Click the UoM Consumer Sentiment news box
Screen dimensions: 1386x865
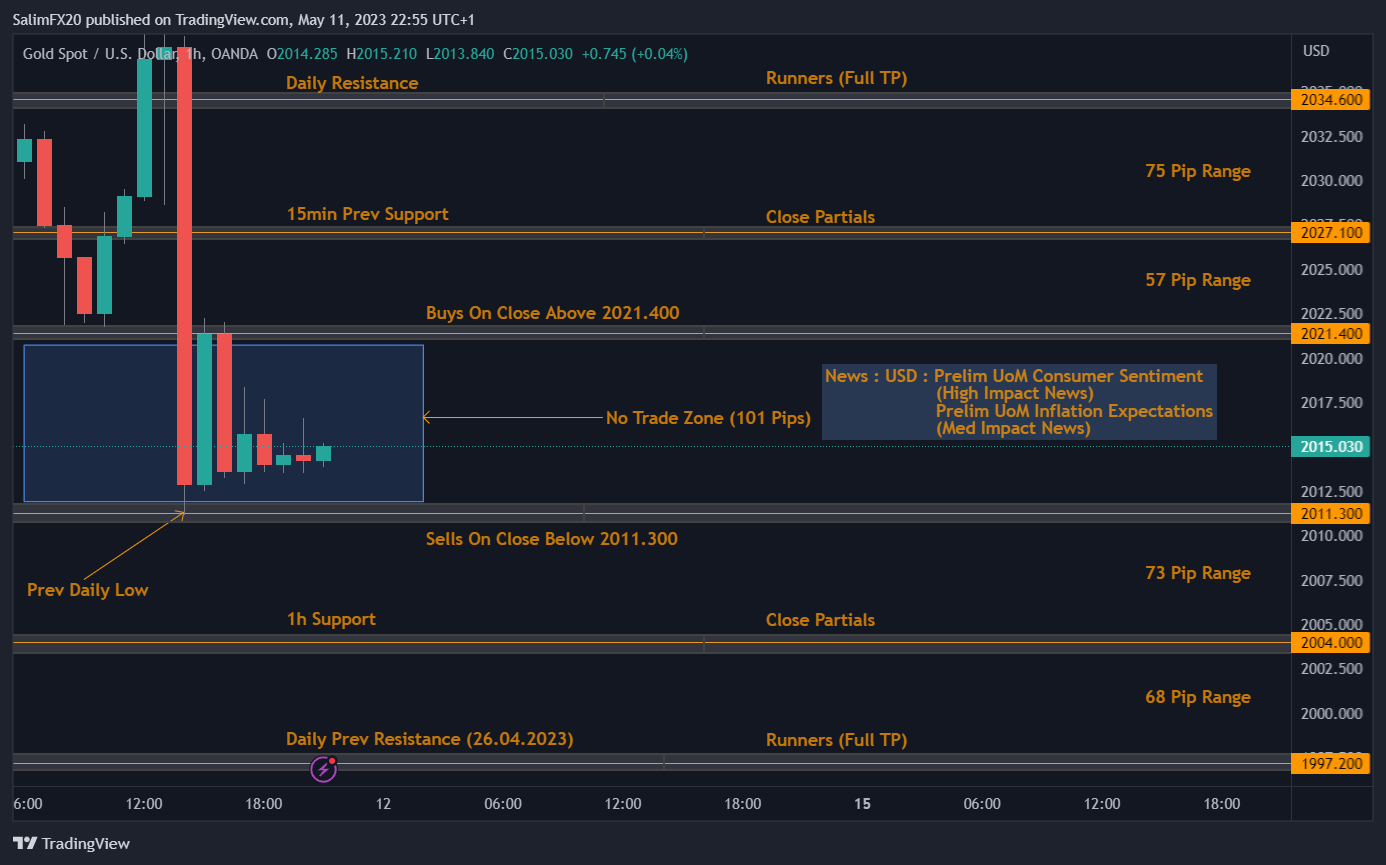[x=1019, y=401]
